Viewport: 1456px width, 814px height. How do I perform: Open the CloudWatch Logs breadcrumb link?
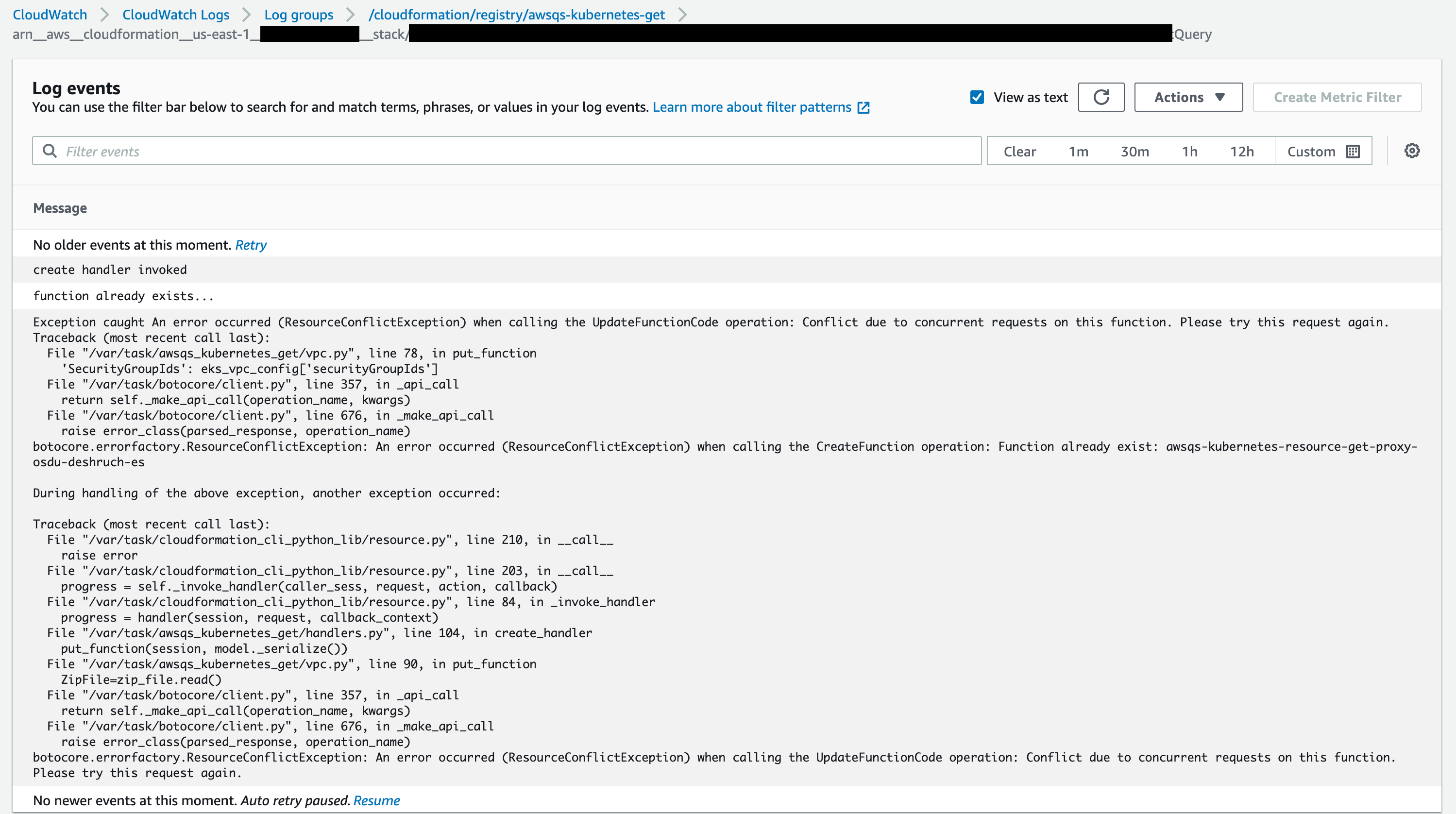click(176, 15)
